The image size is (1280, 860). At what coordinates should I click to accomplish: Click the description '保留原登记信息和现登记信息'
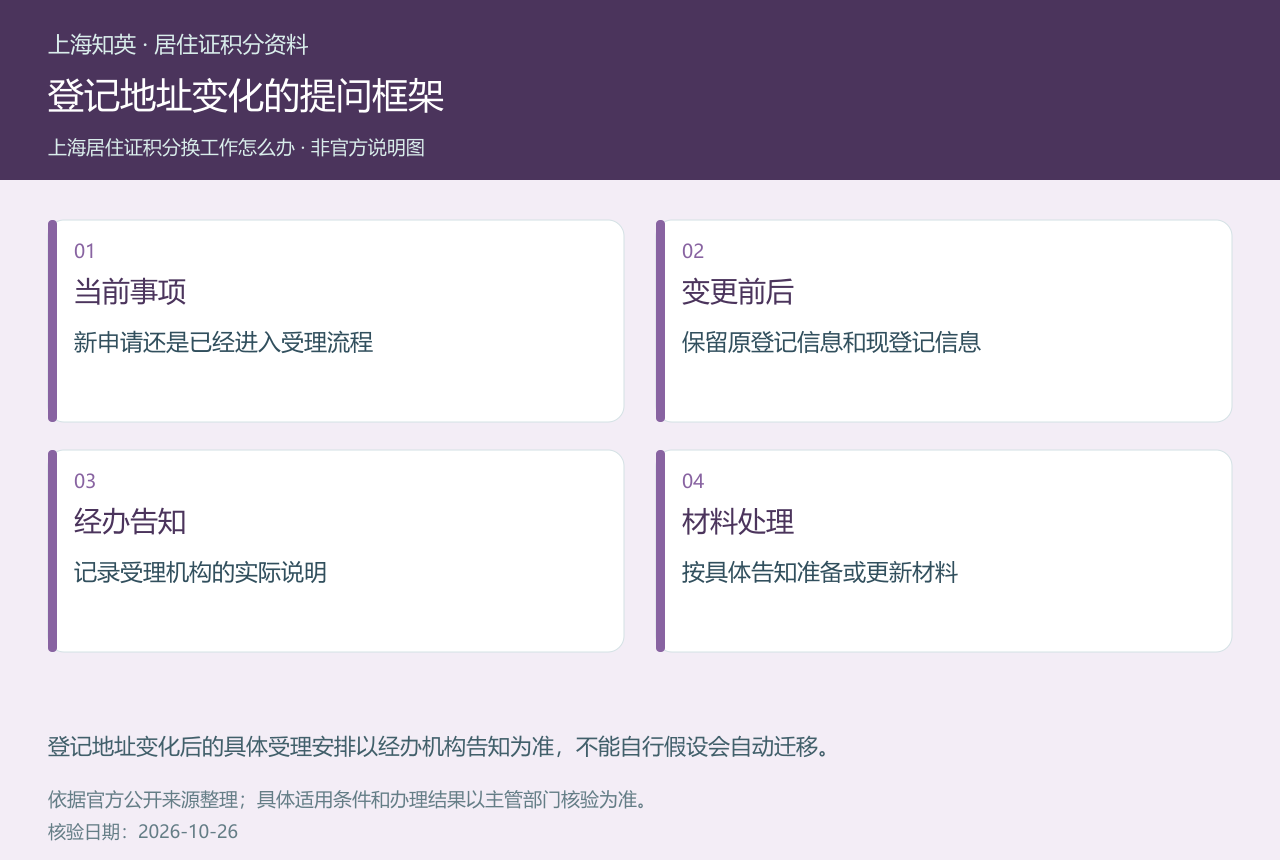coord(831,342)
